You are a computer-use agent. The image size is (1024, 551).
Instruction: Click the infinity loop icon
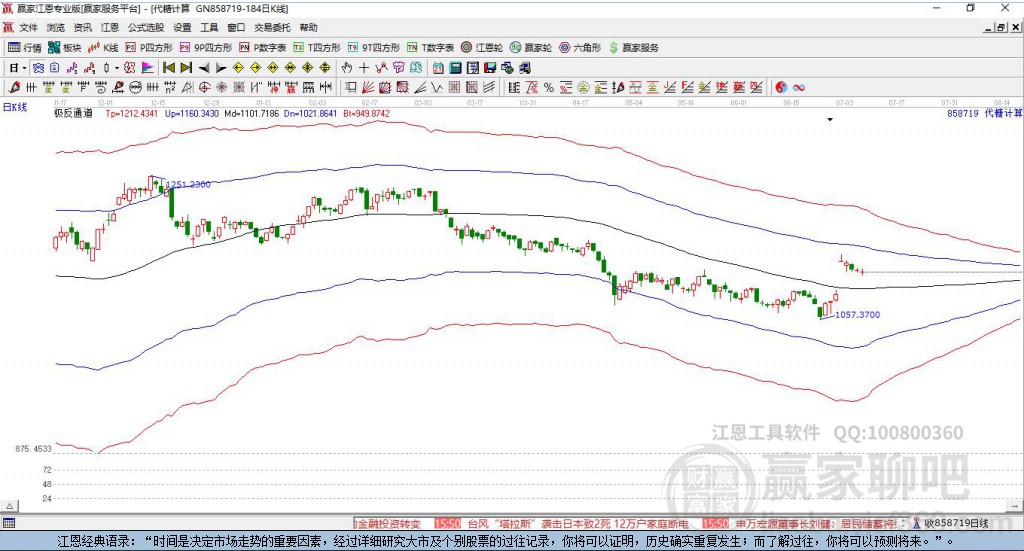798,87
